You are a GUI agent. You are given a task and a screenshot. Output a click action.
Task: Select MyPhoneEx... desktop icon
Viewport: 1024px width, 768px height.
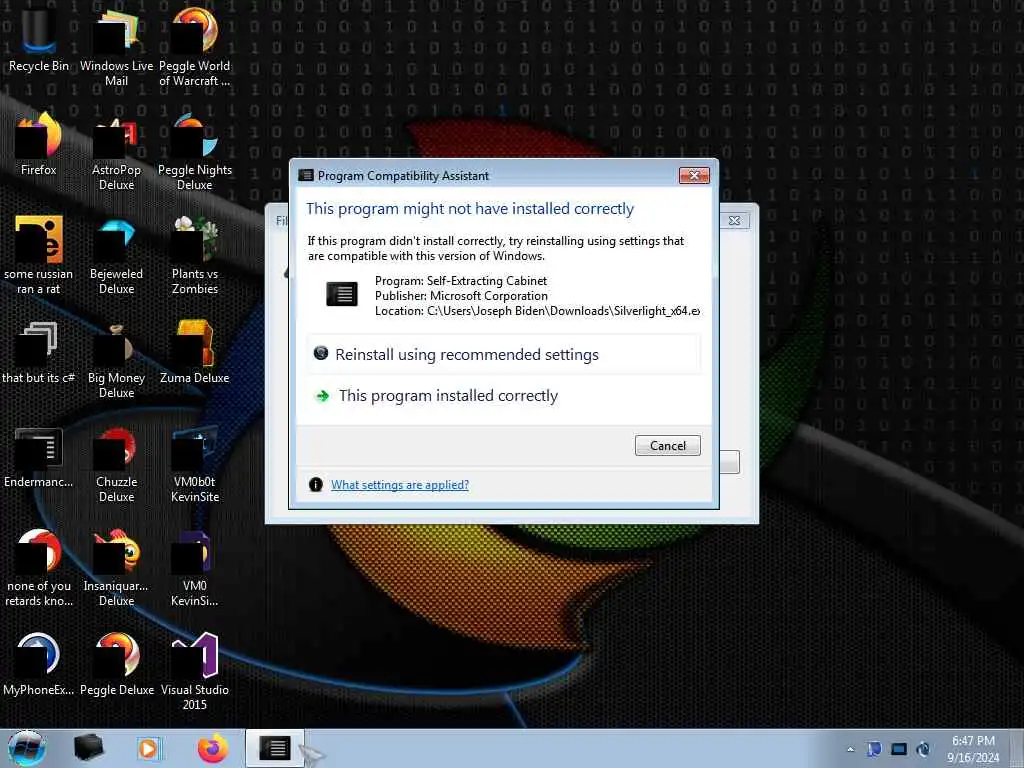coord(39,664)
